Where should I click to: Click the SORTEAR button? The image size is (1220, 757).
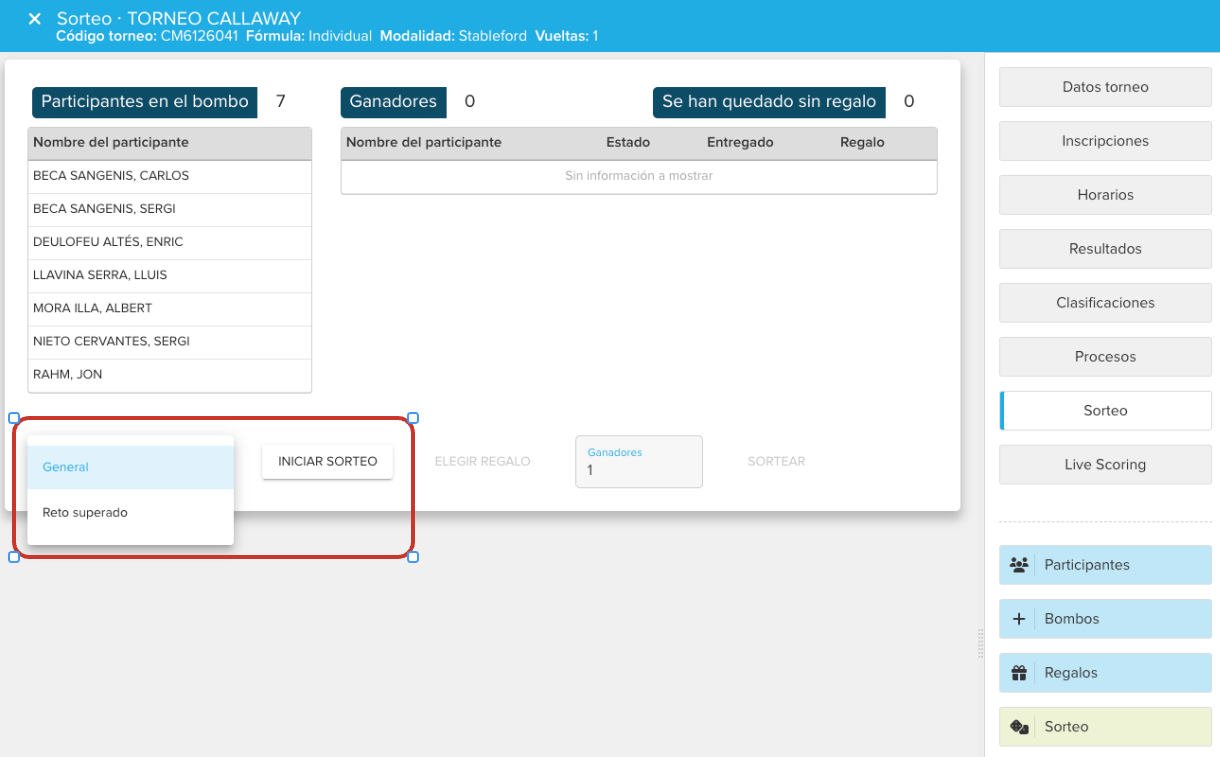click(x=776, y=462)
